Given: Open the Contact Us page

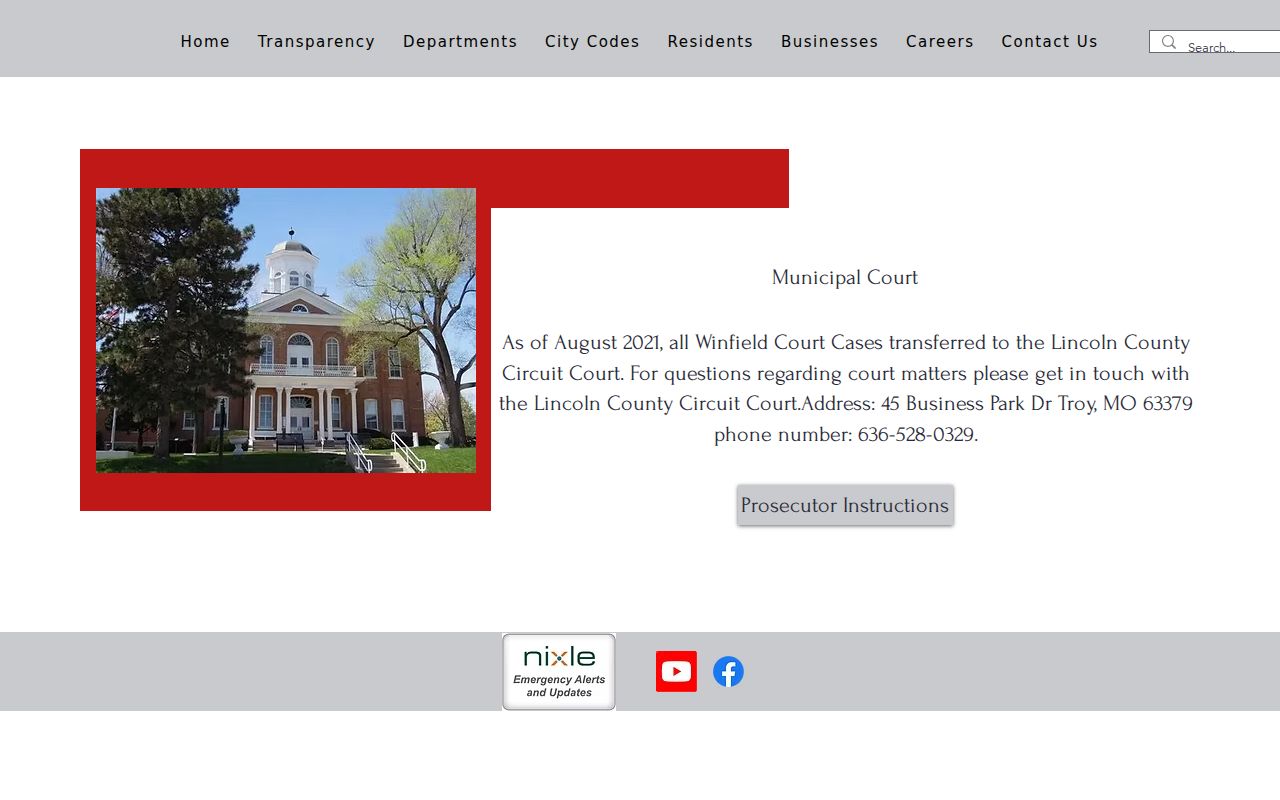Looking at the screenshot, I should 1049,42.
